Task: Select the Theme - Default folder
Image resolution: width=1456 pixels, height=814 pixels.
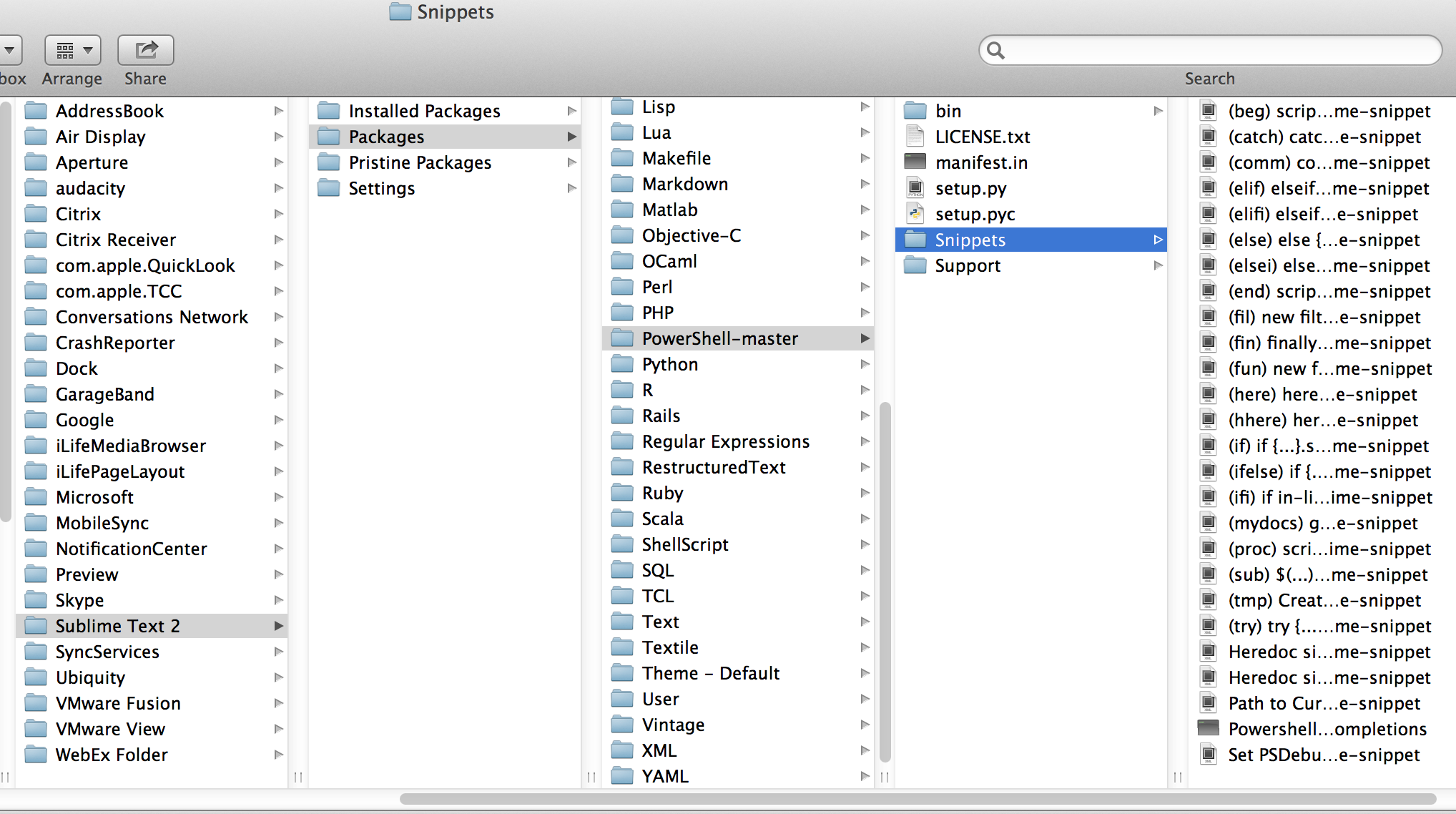Action: tap(738, 673)
